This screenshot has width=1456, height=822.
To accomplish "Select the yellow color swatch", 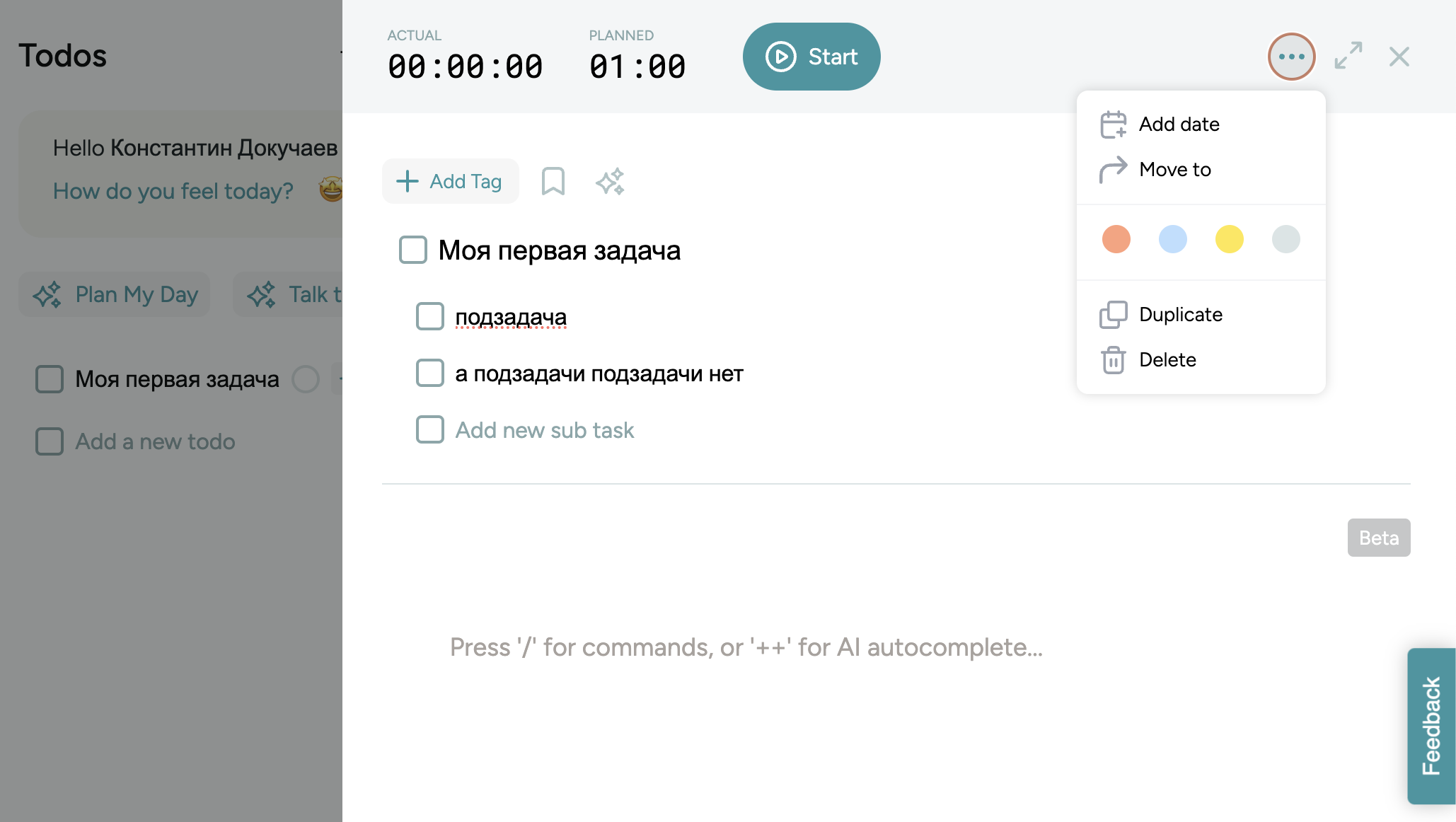I will [1230, 239].
